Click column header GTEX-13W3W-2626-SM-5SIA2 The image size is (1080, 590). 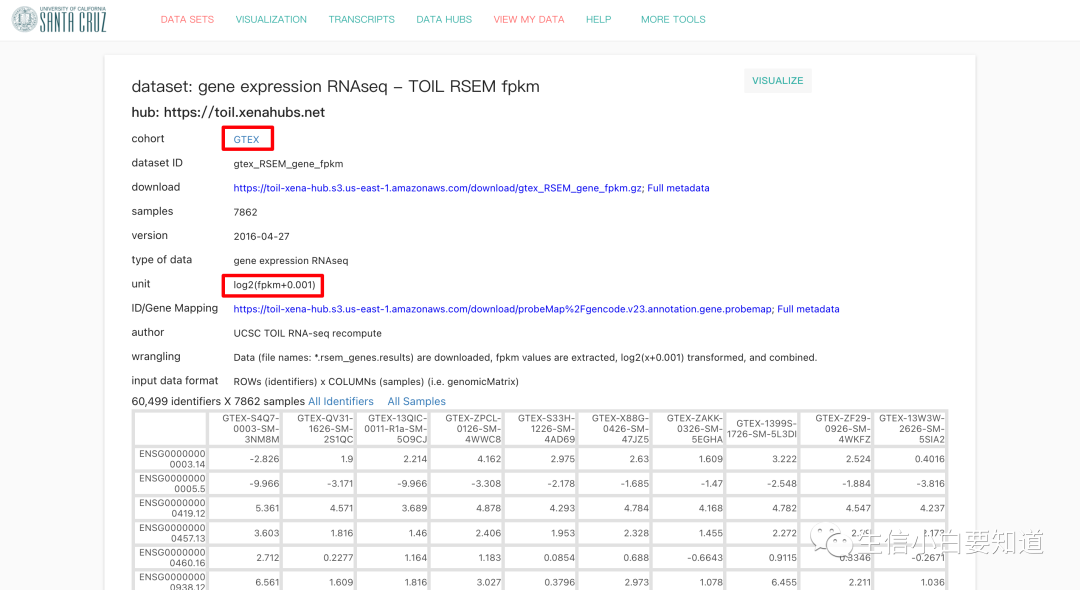912,428
